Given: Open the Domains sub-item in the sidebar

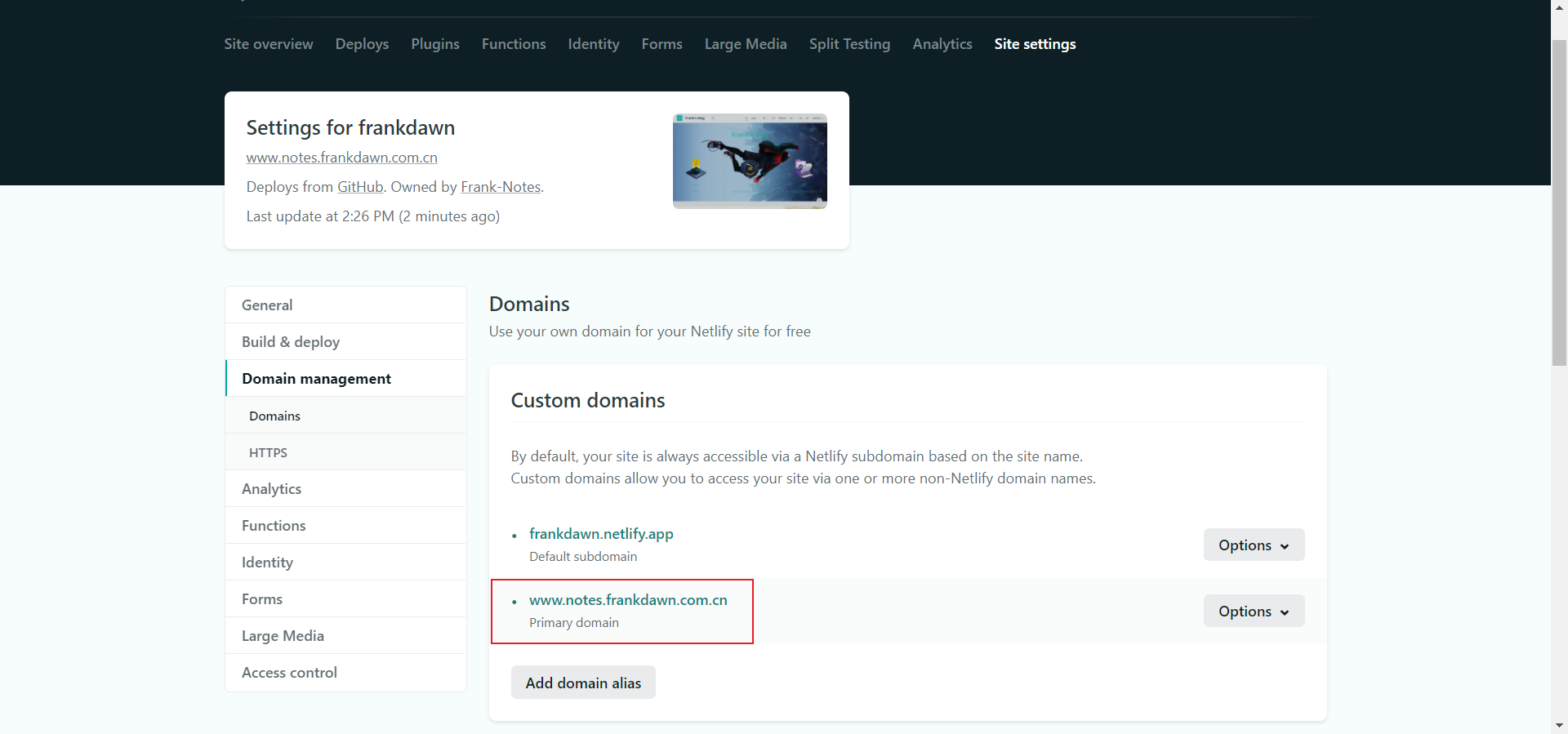Looking at the screenshot, I should click(x=346, y=416).
